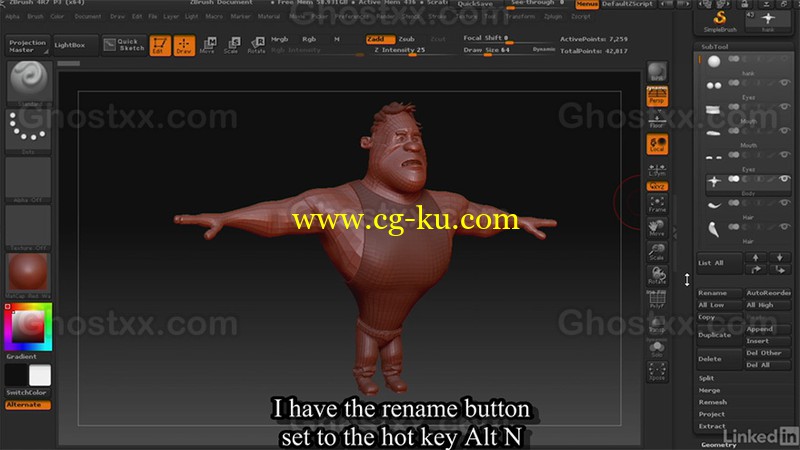Open the Zplugin menu
This screenshot has width=800, height=450.
(x=553, y=16)
